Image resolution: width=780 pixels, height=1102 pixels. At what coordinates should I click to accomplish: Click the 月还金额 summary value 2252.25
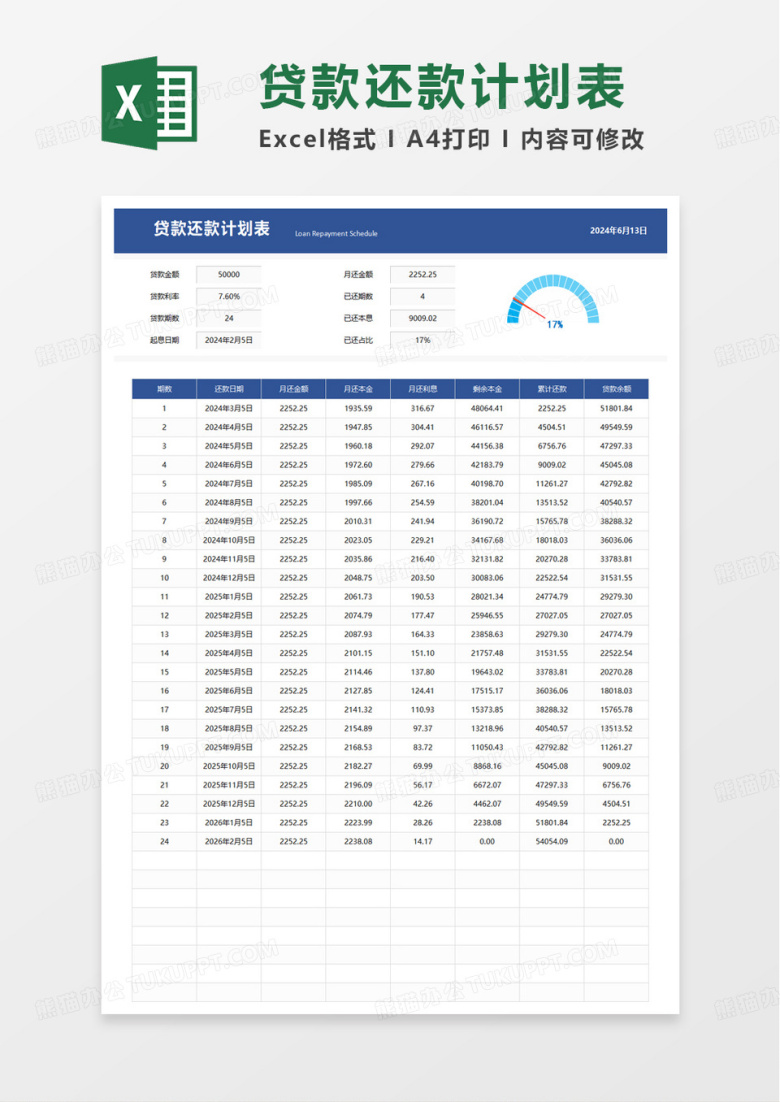click(x=422, y=275)
